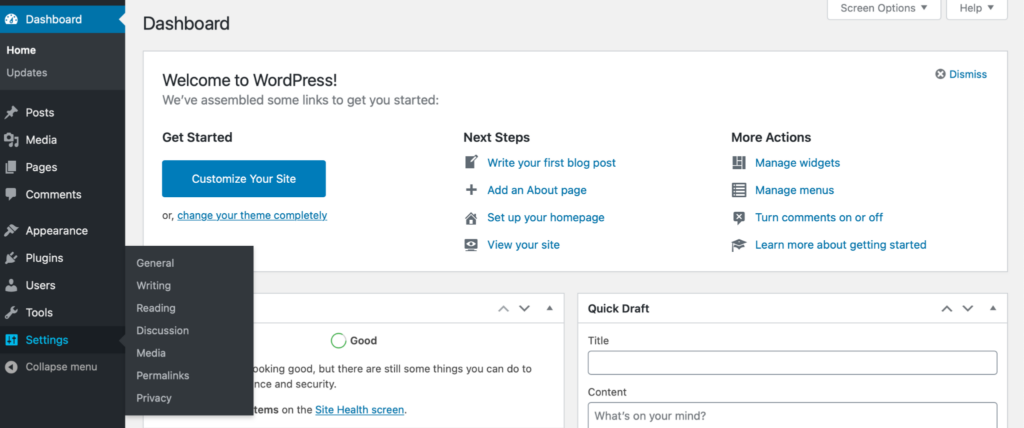Screen dimensions: 1024x428
Task: Follow the Manage widgets link
Action: click(x=797, y=163)
